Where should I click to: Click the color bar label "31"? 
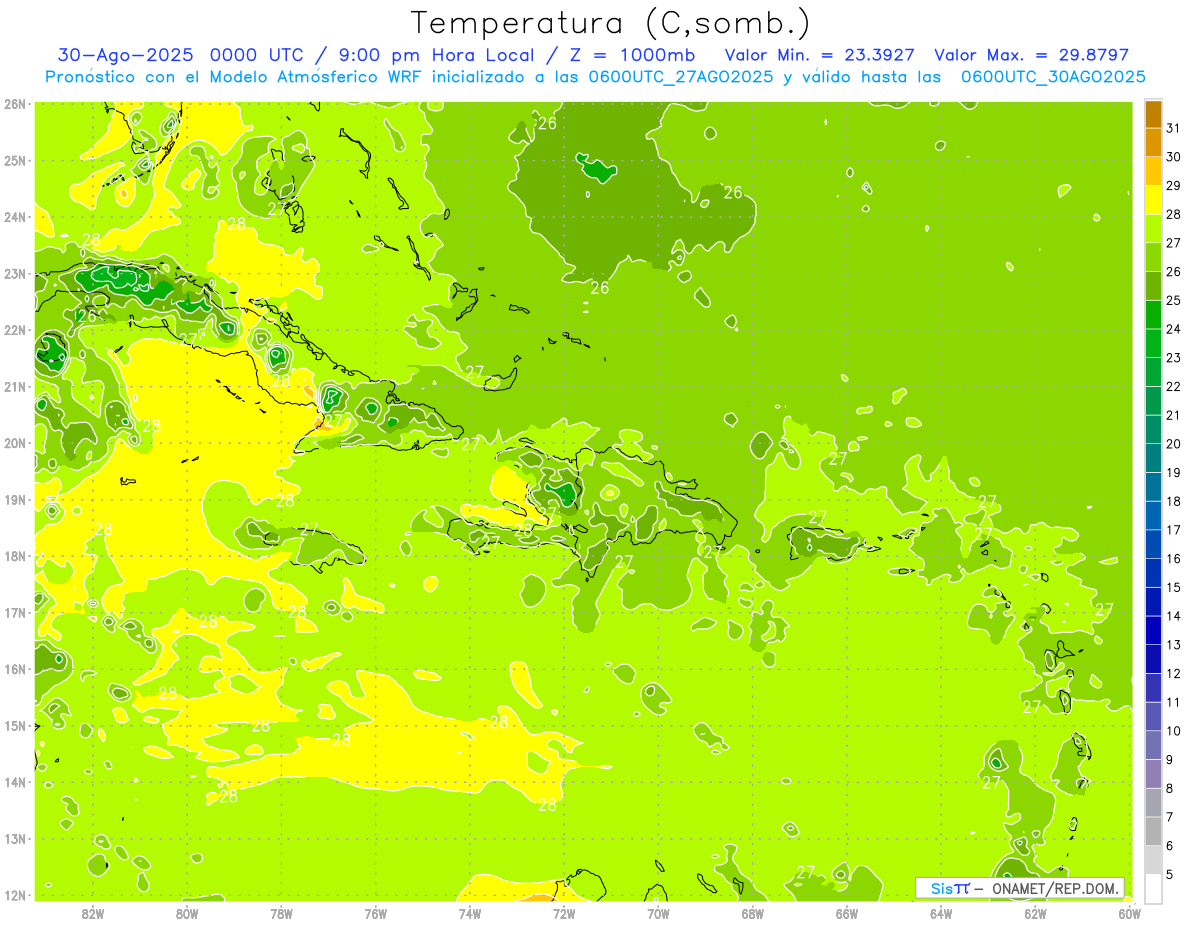(x=1173, y=128)
